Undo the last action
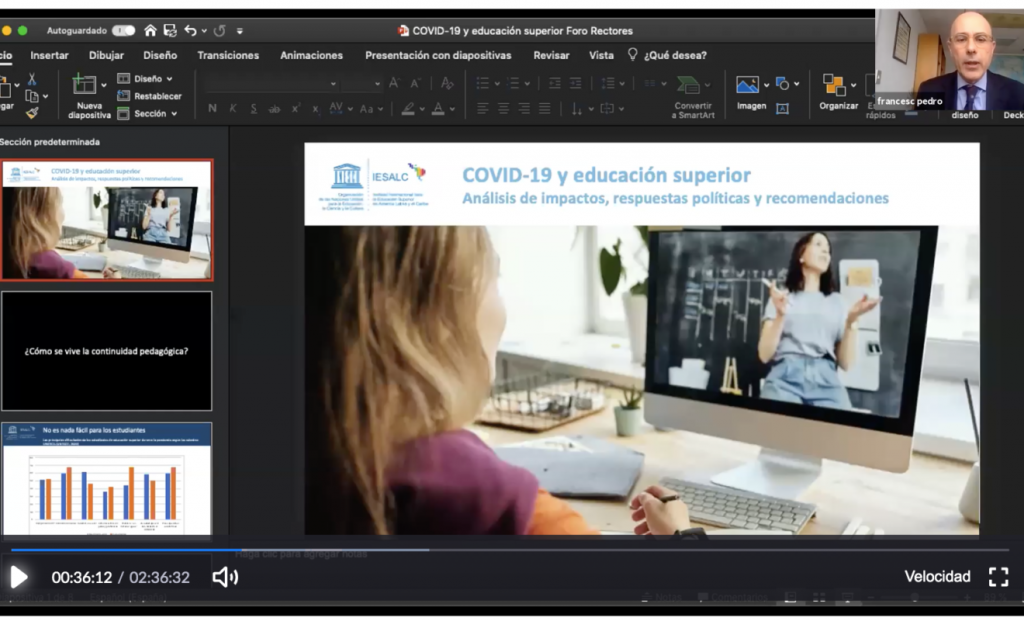The height and width of the screenshot is (621, 1024). pyautogui.click(x=190, y=30)
